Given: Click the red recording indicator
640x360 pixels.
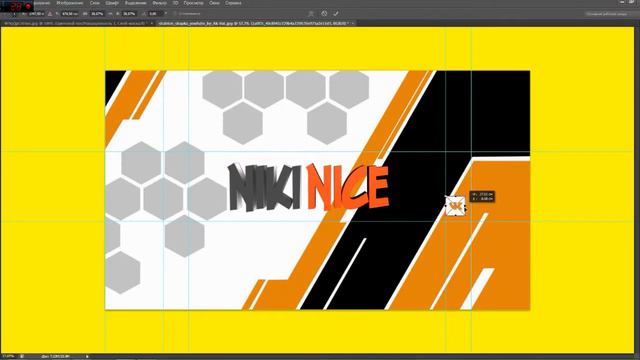Looking at the screenshot, I should click(x=28, y=7).
